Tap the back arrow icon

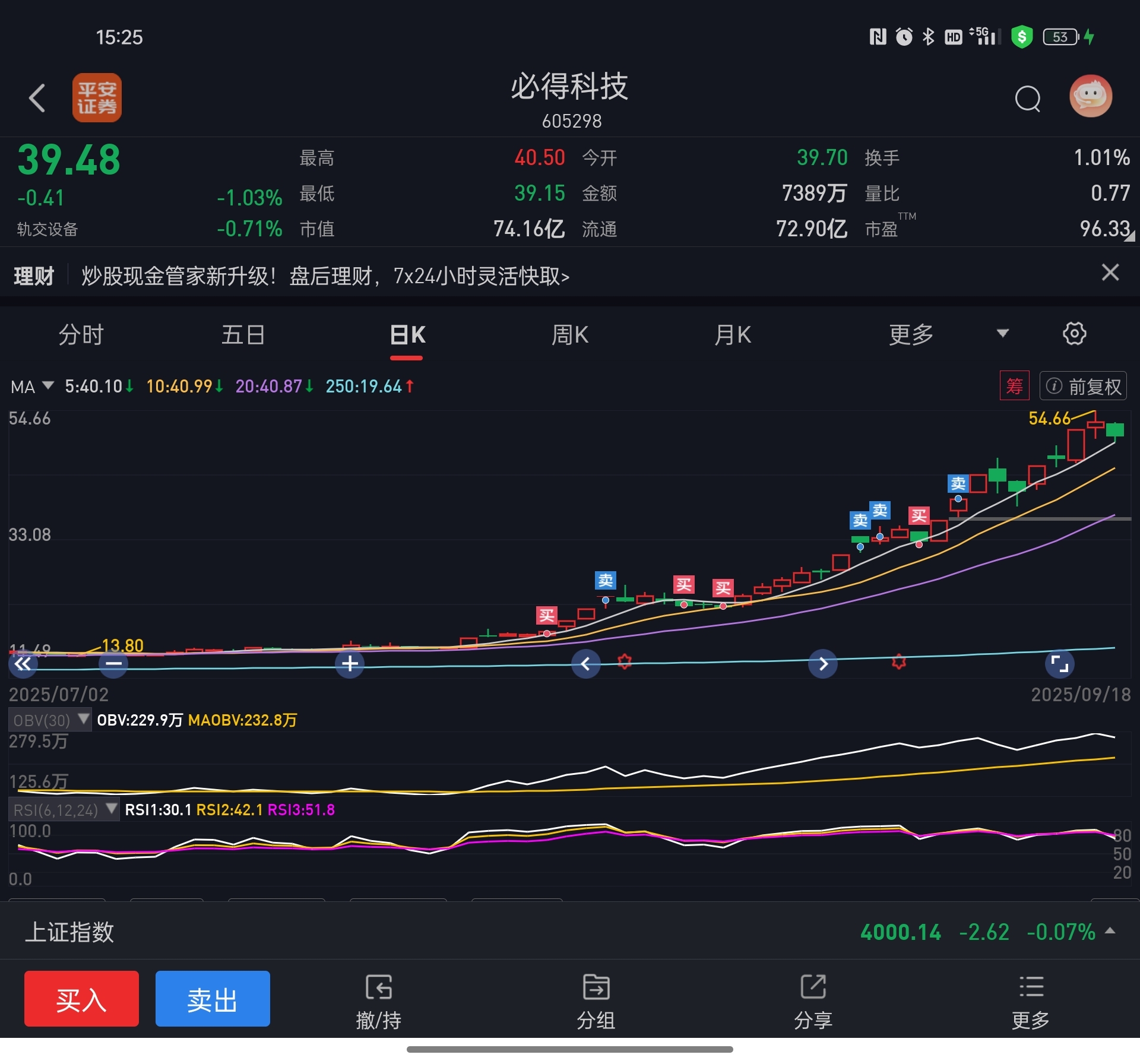point(37,98)
